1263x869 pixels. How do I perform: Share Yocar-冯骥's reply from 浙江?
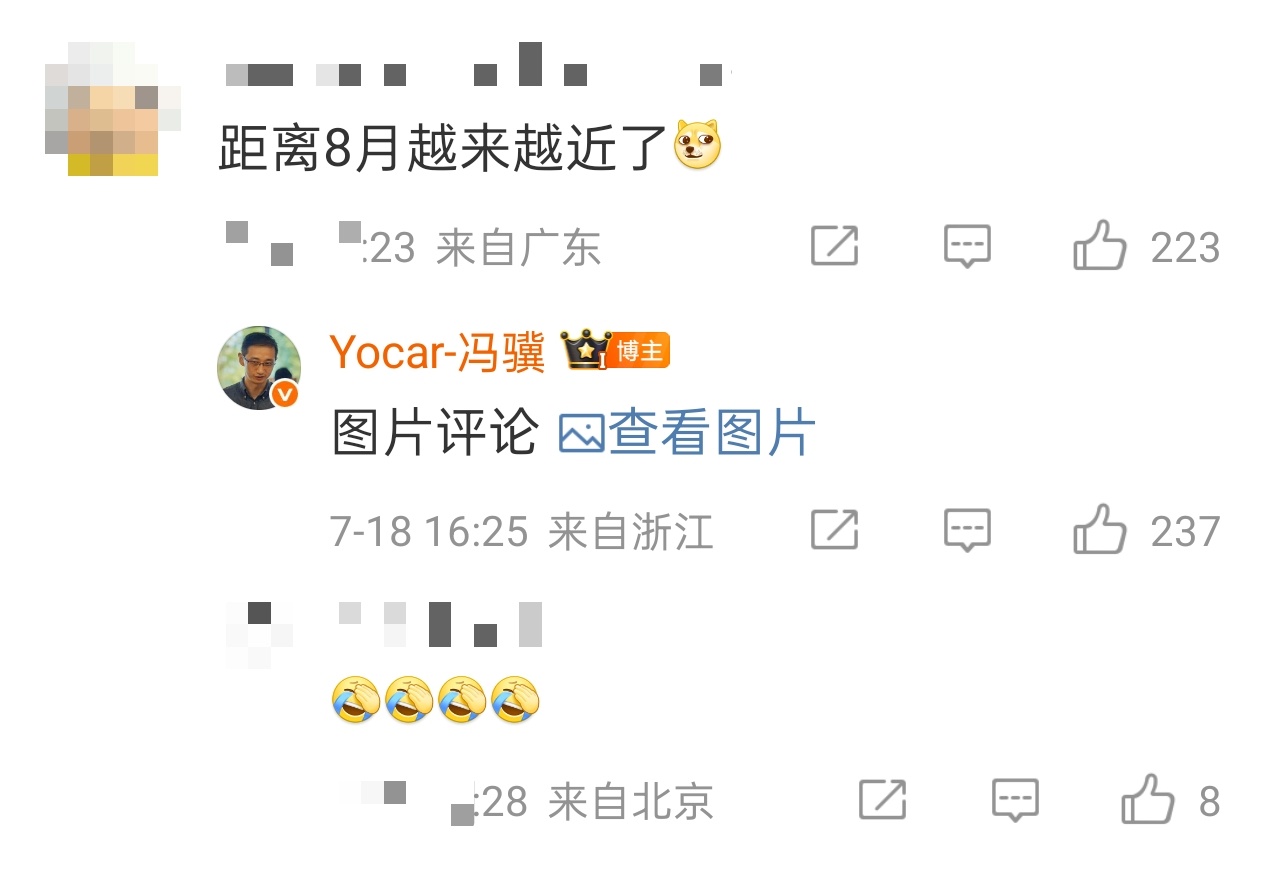pos(834,530)
